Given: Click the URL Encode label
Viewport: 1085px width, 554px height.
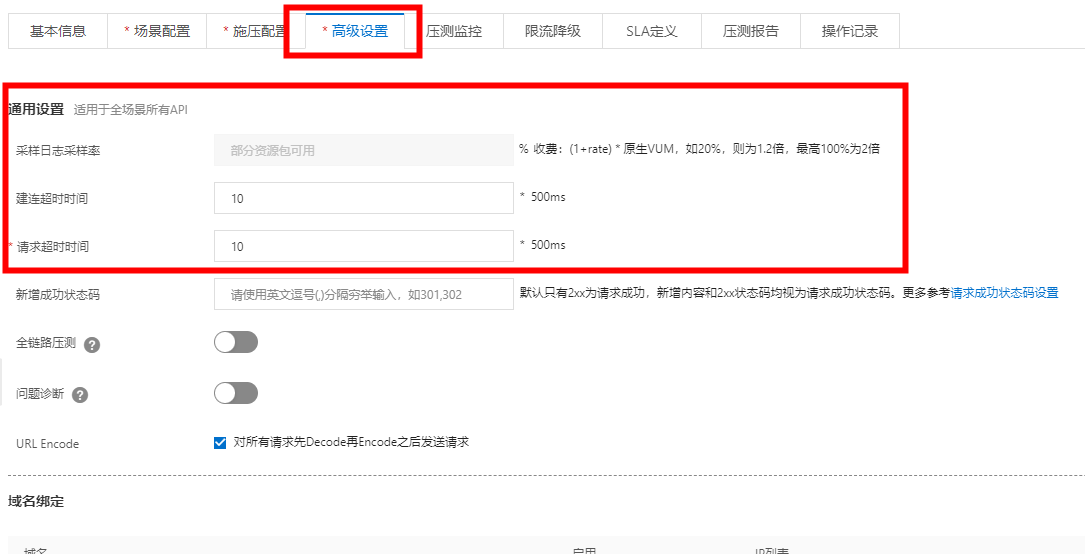Looking at the screenshot, I should 48,444.
